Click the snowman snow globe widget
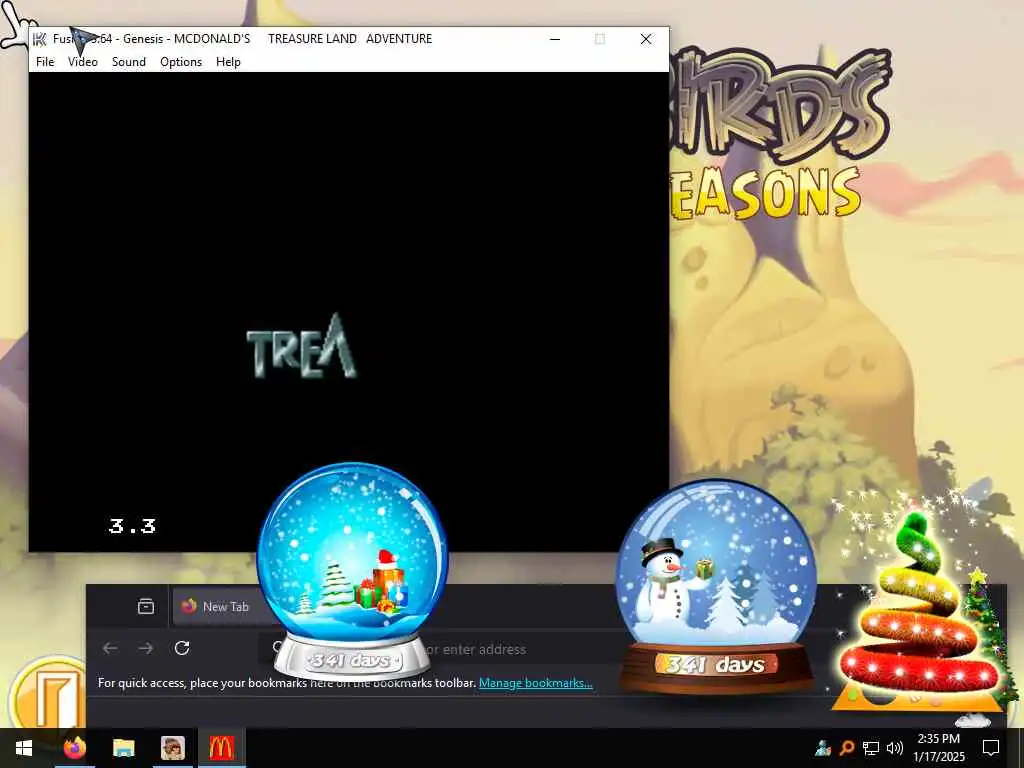This screenshot has width=1024, height=768. click(x=716, y=584)
